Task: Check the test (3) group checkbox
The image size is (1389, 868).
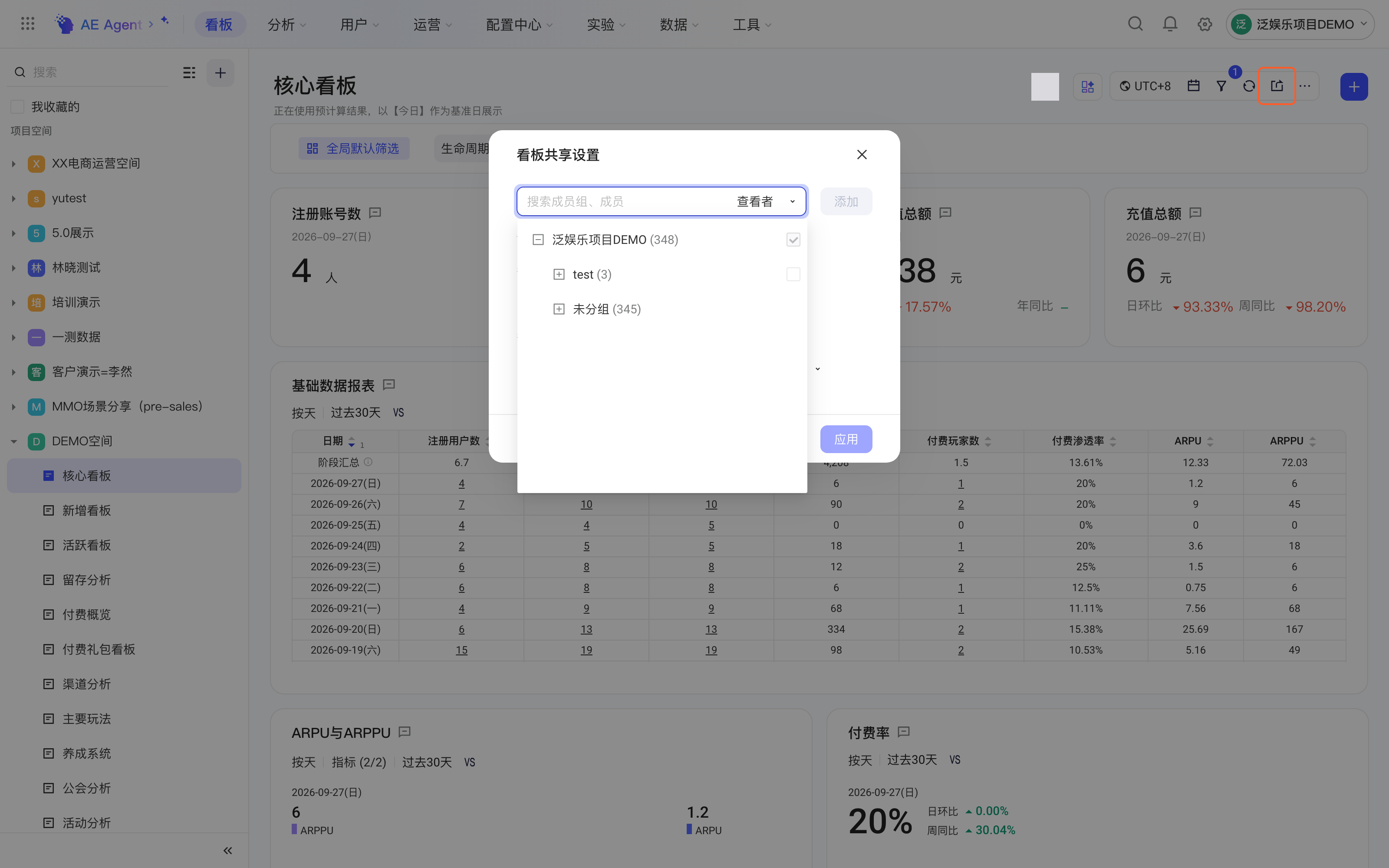Action: [793, 274]
